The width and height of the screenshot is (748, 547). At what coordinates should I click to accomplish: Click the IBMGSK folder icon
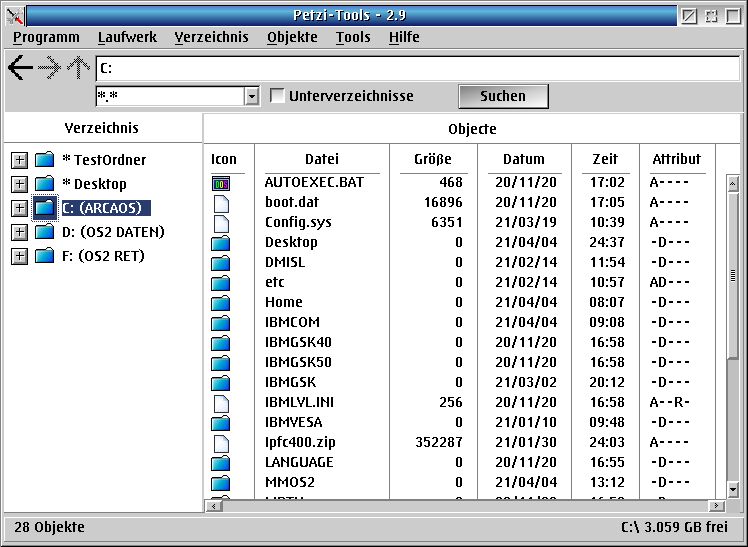coord(221,383)
